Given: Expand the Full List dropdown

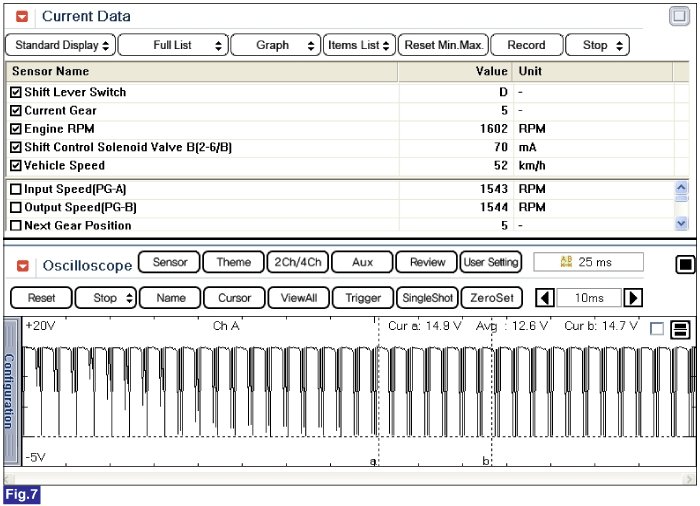Looking at the screenshot, I should 173,45.
